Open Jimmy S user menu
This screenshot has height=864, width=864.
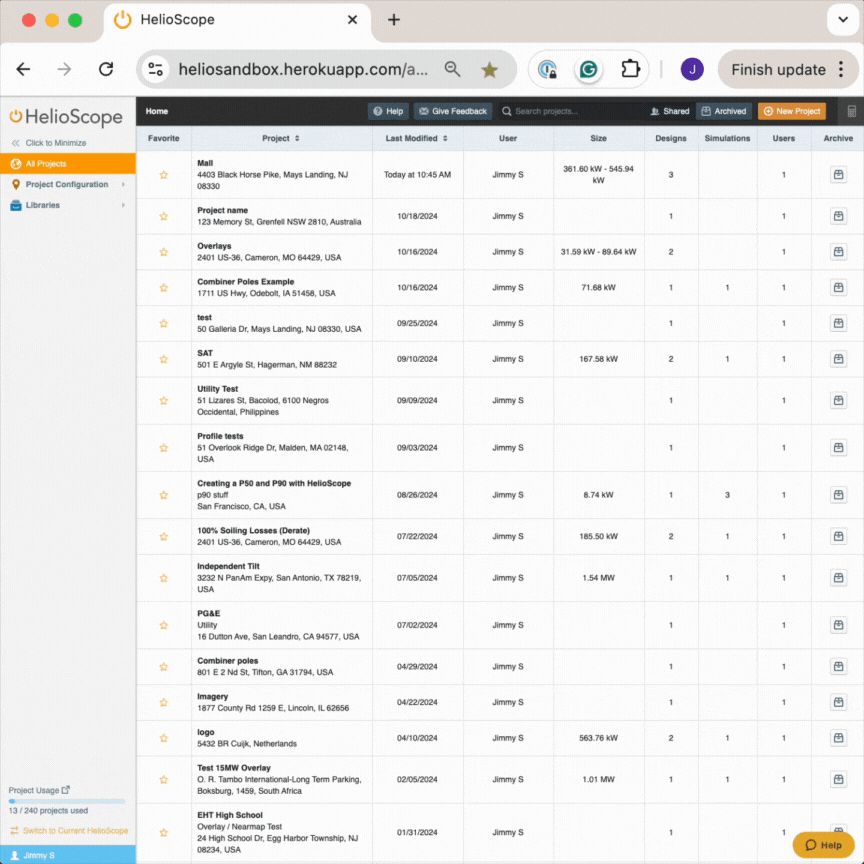(x=68, y=855)
